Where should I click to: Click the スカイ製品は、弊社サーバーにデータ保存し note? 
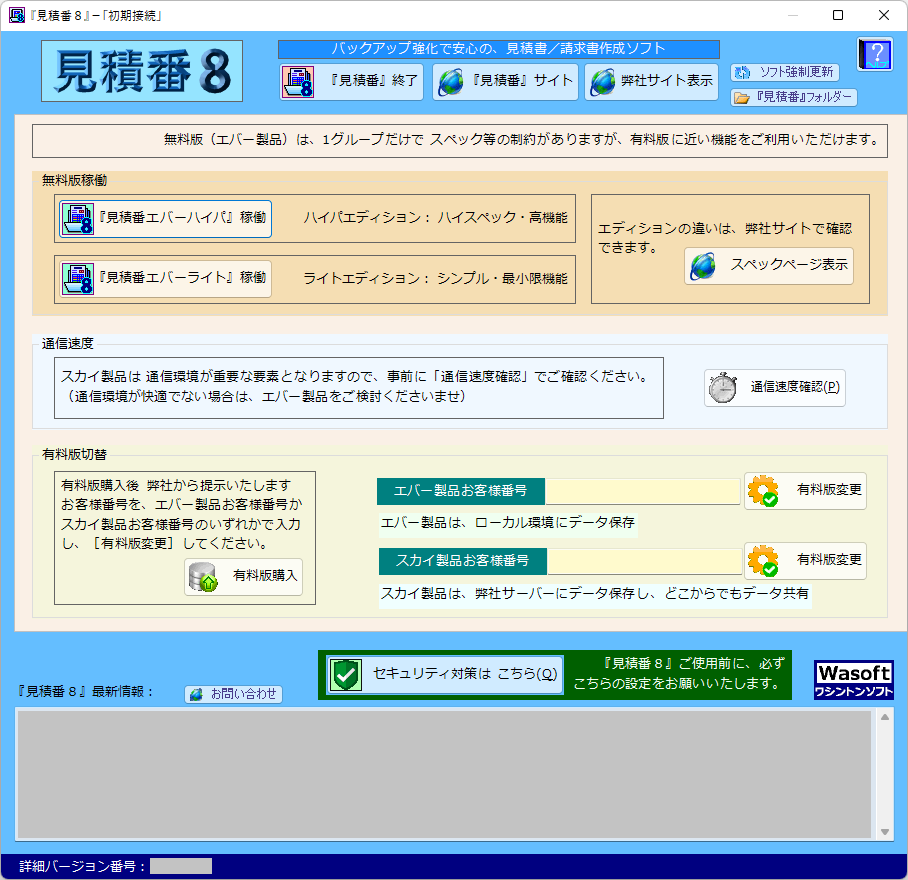[x=594, y=594]
